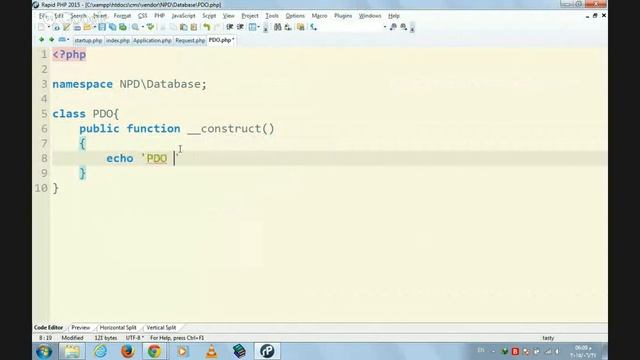Open the Project menu

coord(250,16)
